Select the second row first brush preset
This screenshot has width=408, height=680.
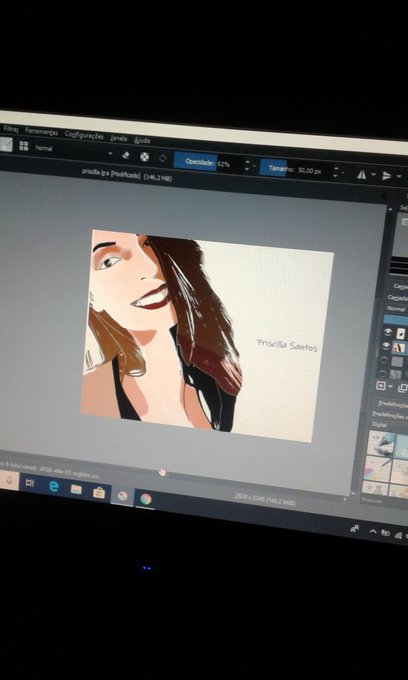[x=378, y=468]
